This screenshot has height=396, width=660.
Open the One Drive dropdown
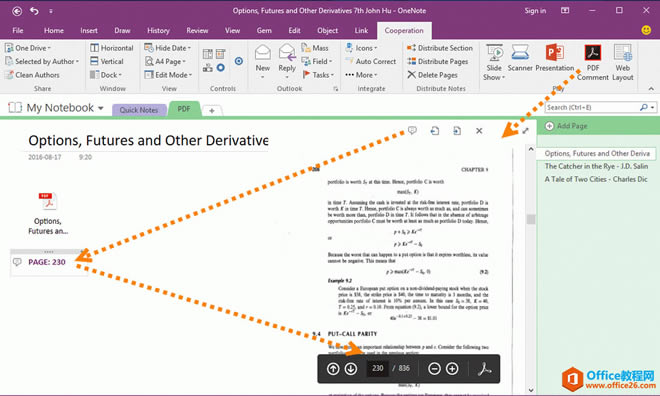pos(28,48)
